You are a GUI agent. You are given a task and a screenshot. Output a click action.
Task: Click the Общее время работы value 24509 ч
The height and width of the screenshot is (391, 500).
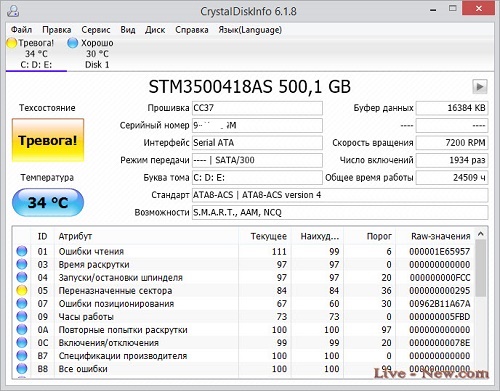(x=452, y=177)
